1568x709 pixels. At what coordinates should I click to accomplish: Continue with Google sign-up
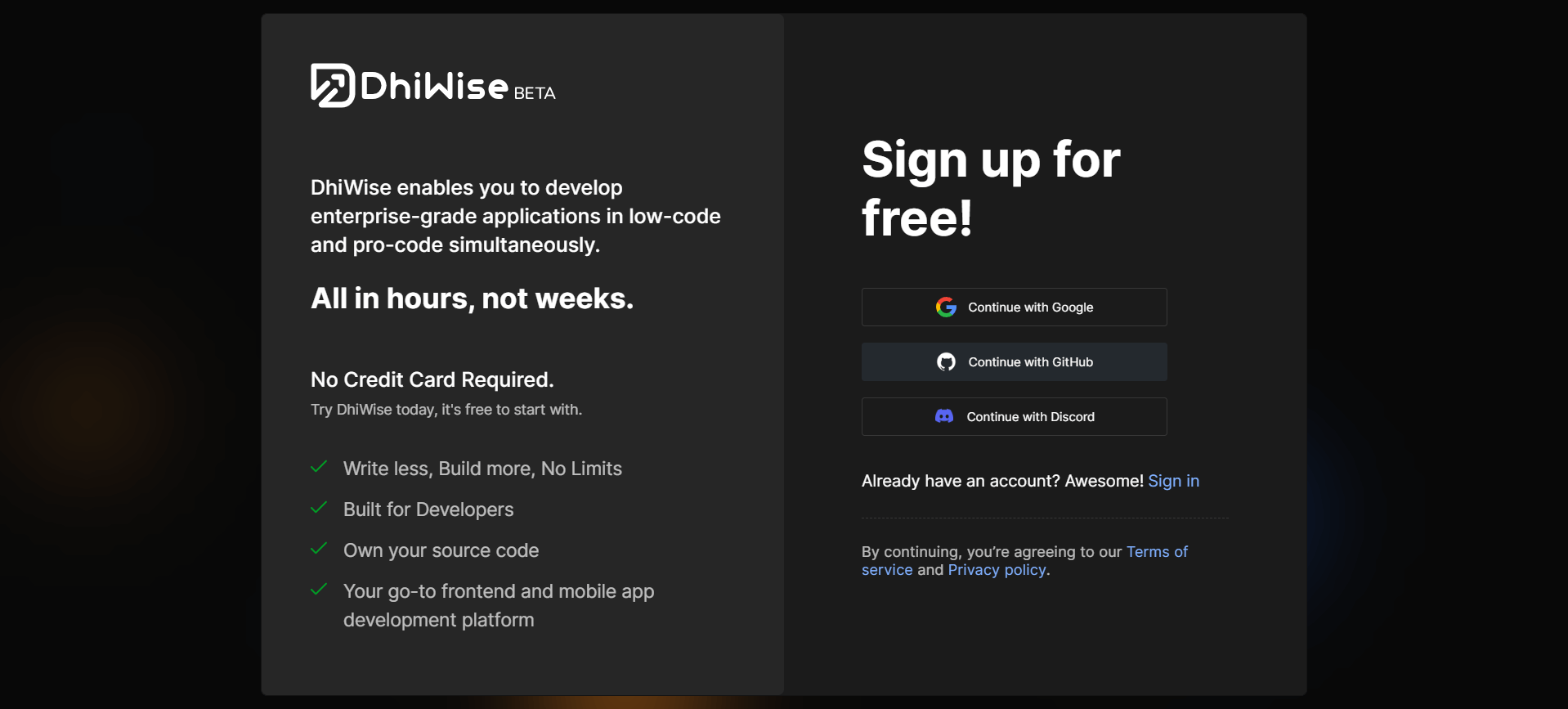pos(1014,307)
